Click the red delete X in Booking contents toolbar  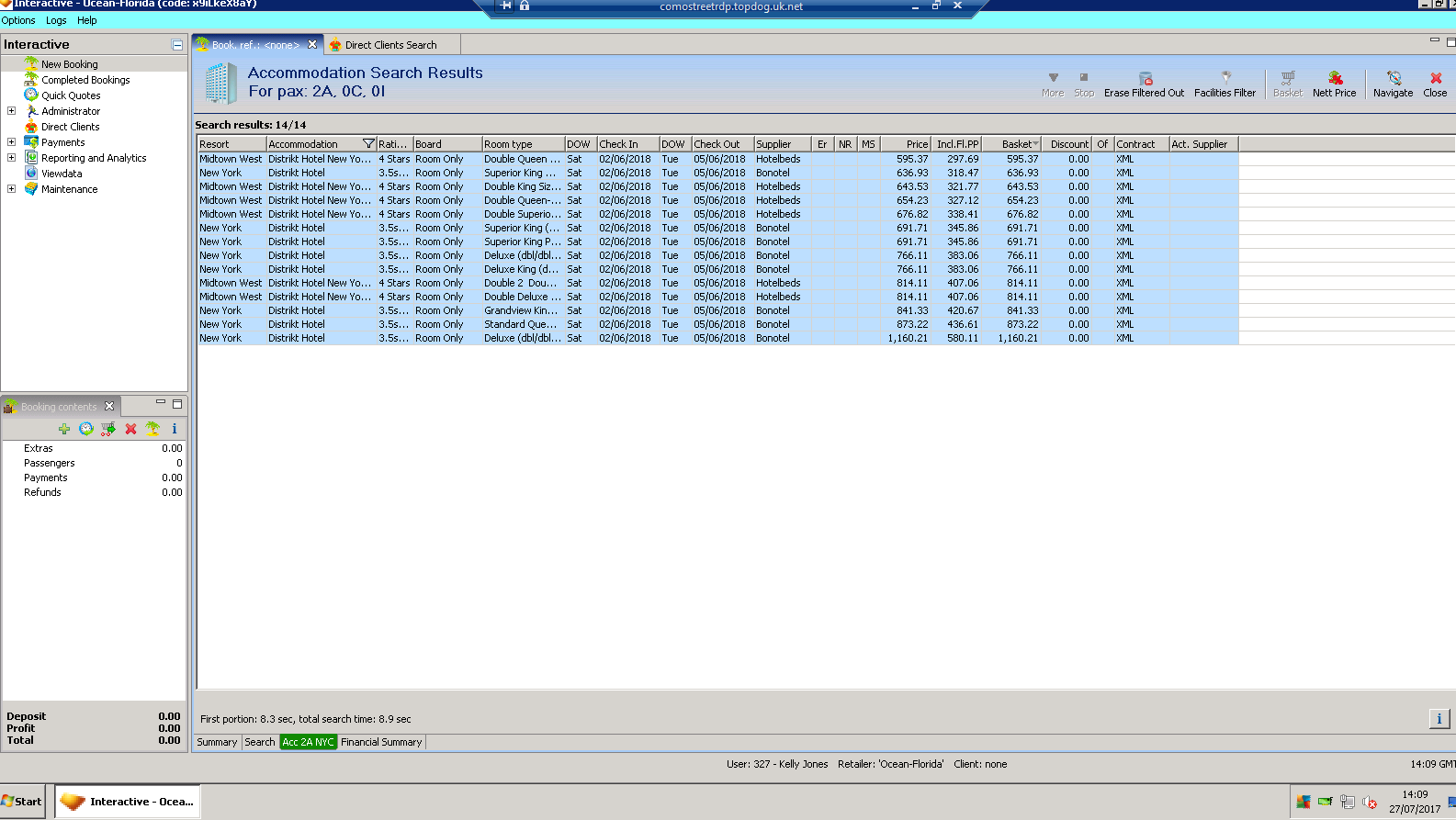[x=130, y=429]
